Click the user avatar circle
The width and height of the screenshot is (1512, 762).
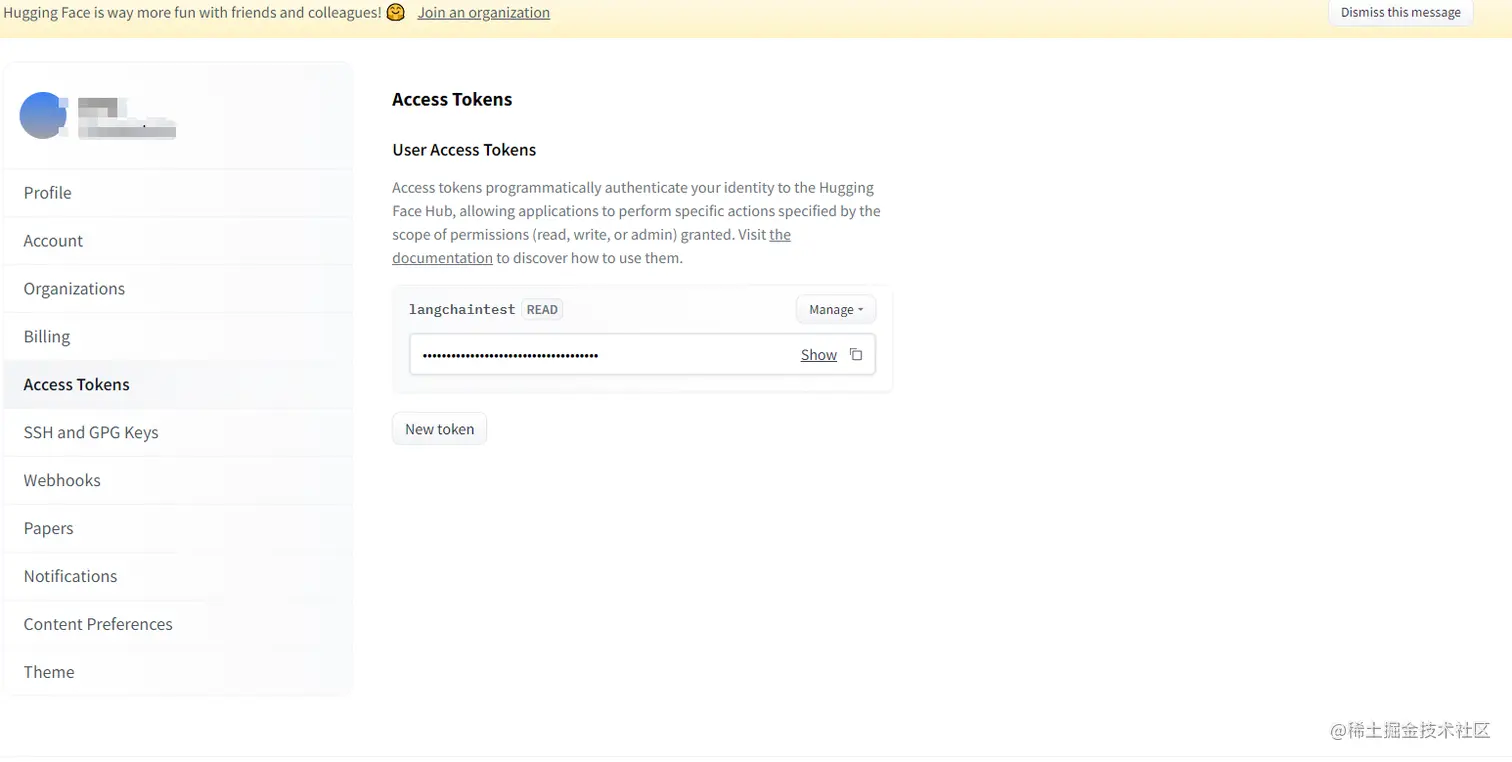pyautogui.click(x=43, y=115)
